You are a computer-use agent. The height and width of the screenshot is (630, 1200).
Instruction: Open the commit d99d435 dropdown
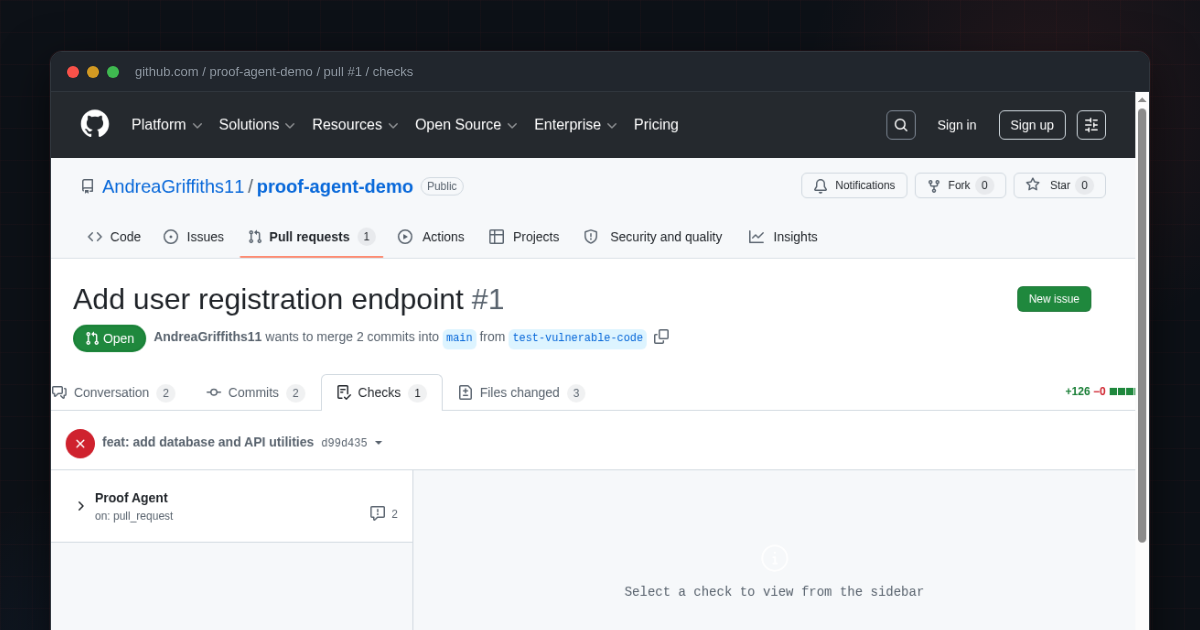coord(378,443)
